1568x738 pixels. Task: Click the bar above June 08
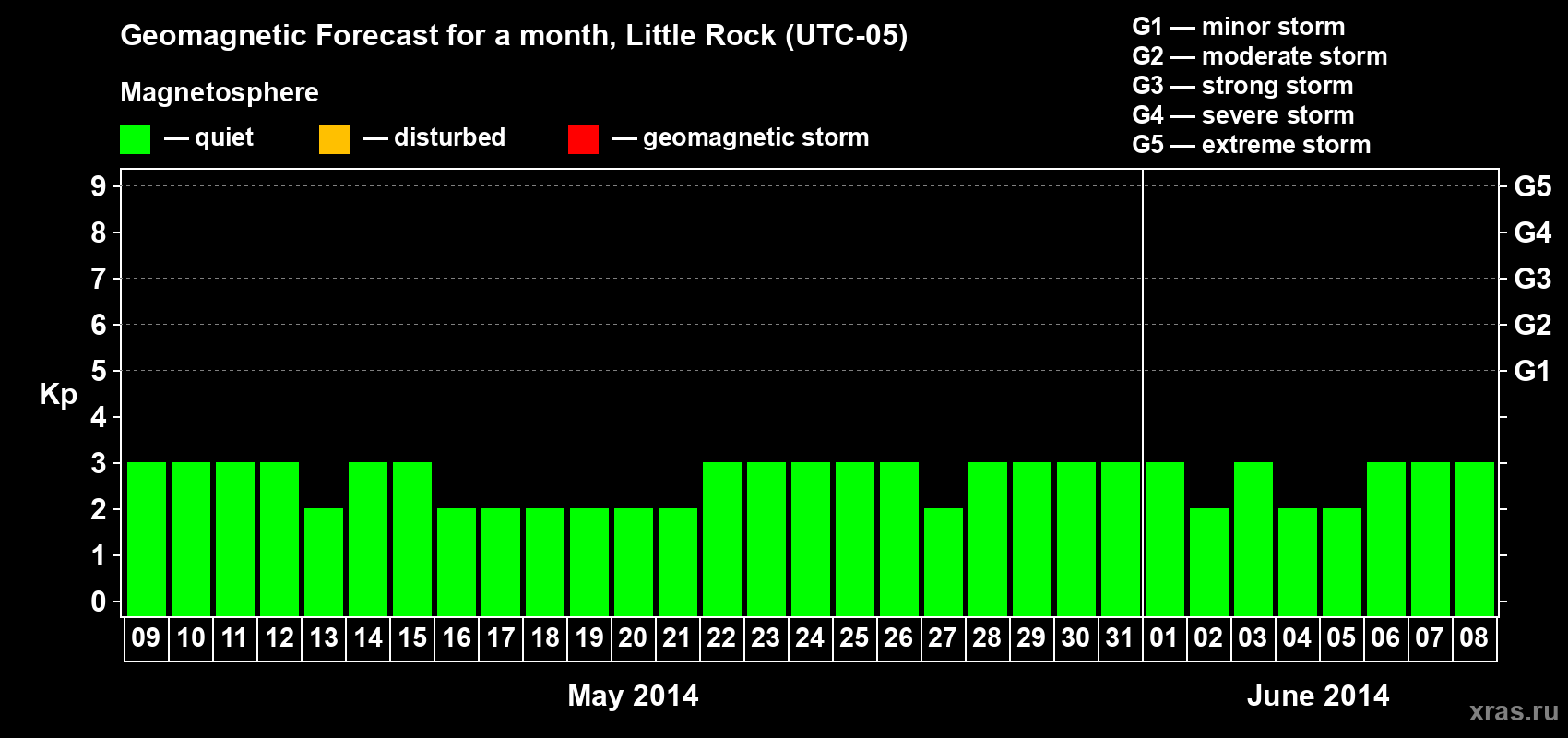click(1475, 539)
